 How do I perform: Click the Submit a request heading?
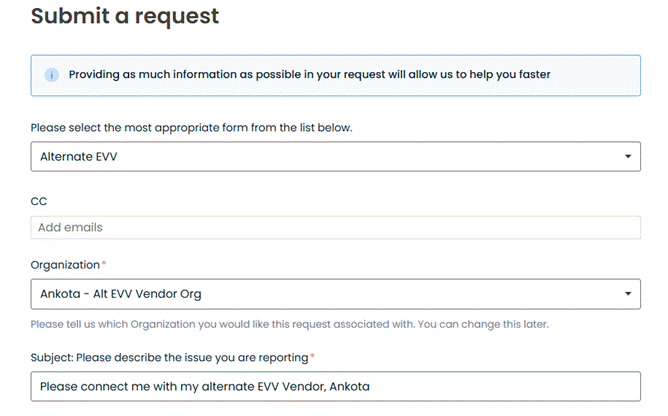coord(125,17)
